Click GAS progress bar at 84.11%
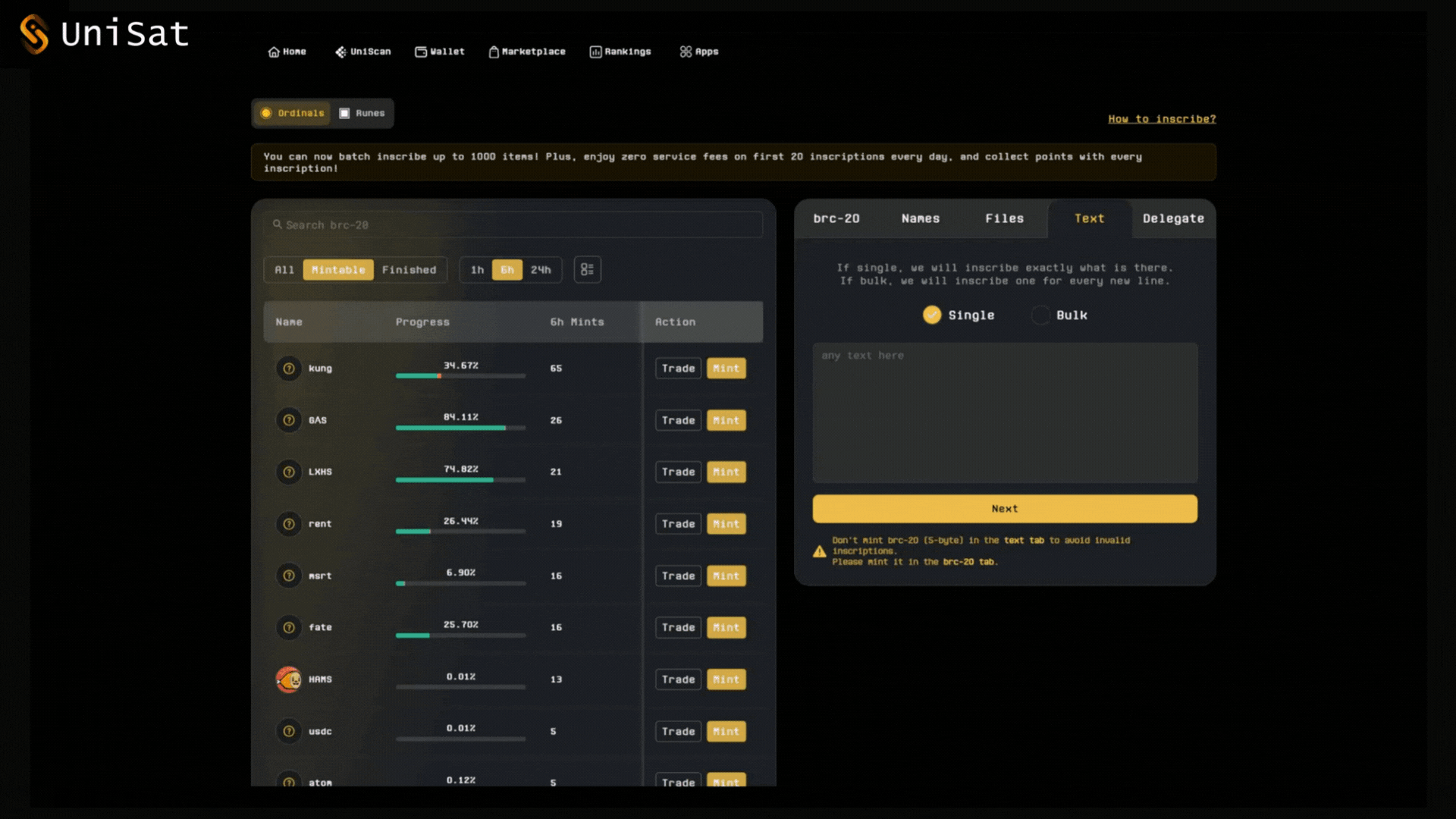The image size is (1456, 819). pos(460,428)
